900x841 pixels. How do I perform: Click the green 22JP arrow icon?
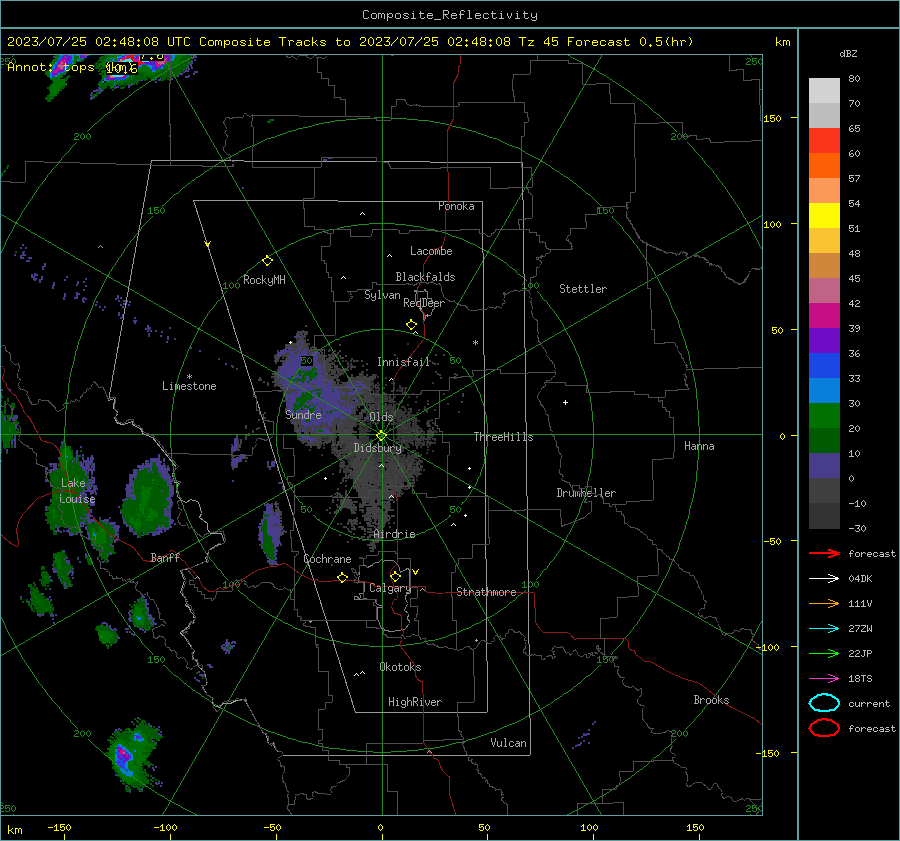(824, 653)
